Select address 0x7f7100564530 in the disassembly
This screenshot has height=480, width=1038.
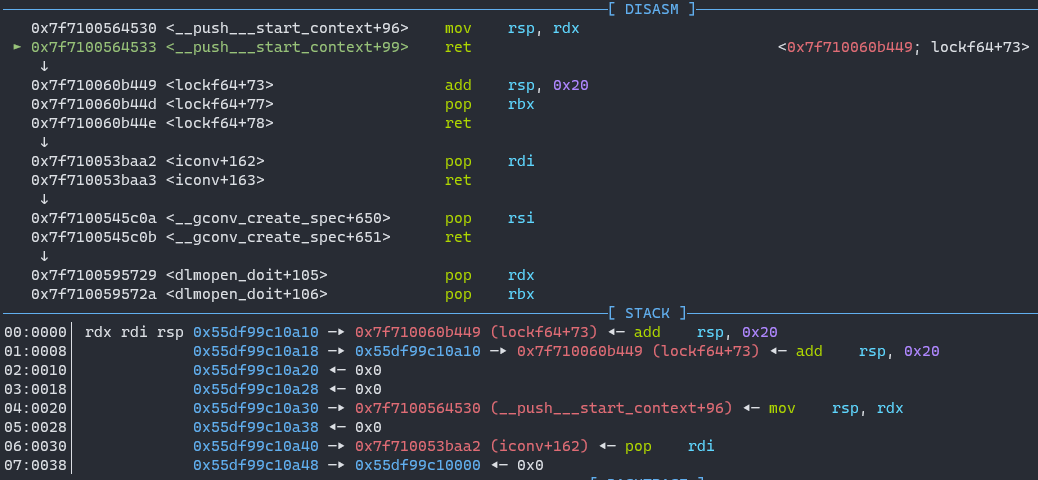[94, 28]
